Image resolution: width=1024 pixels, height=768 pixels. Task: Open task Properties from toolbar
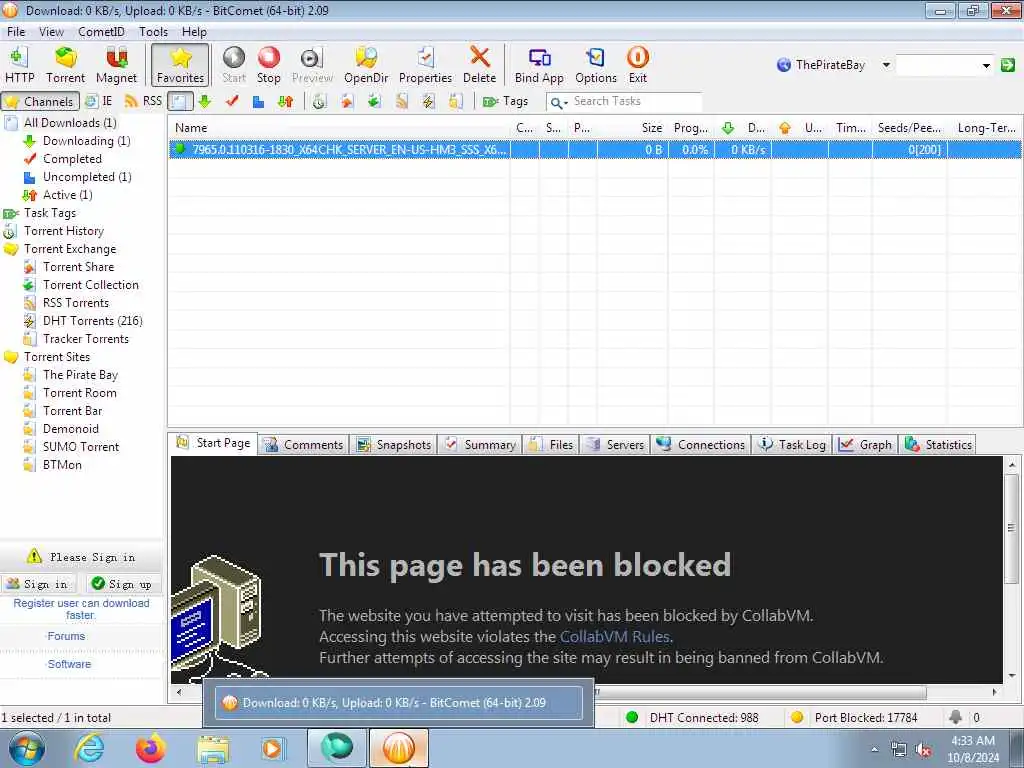(425, 65)
